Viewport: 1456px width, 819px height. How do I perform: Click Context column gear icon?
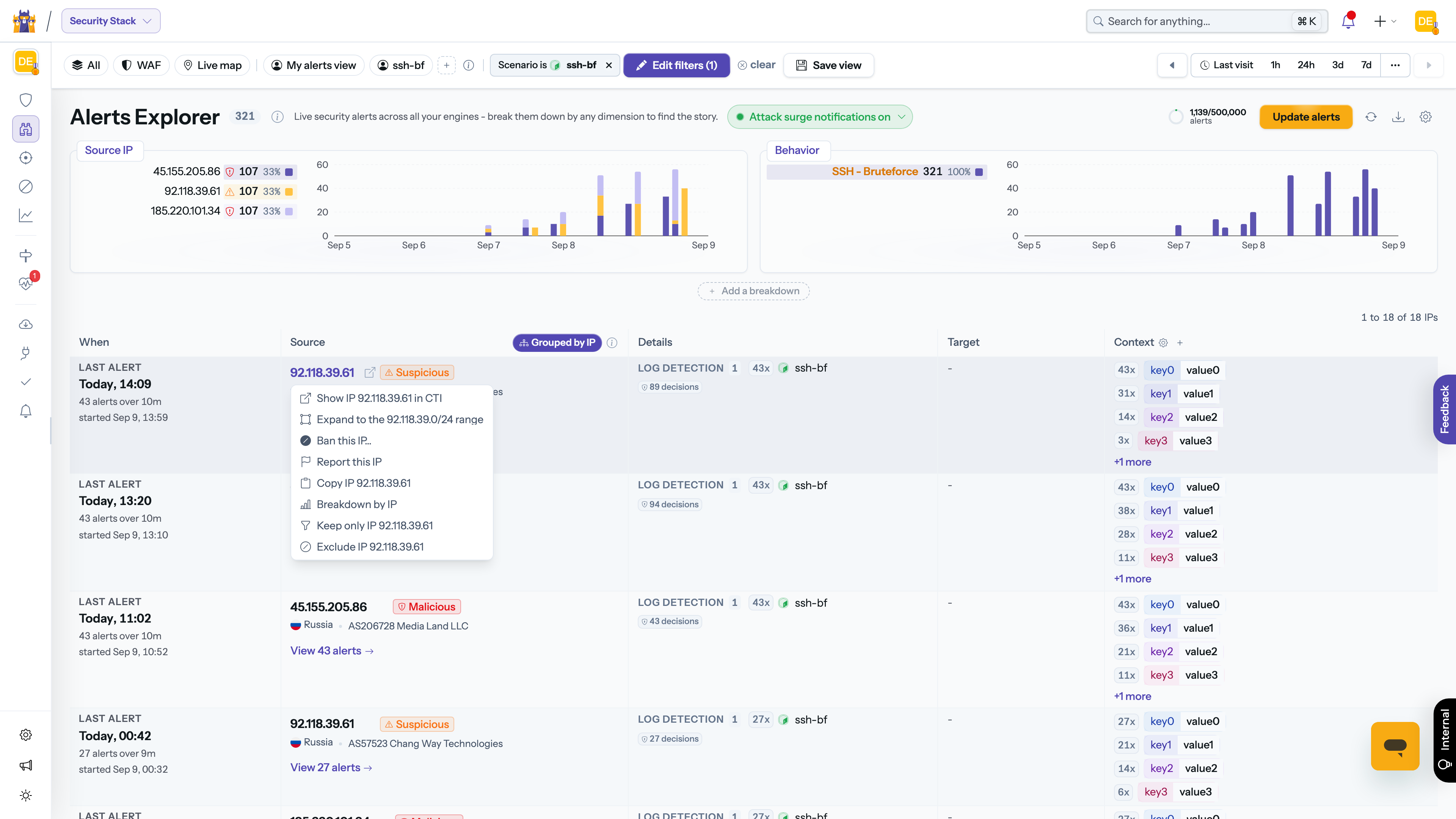pos(1163,342)
